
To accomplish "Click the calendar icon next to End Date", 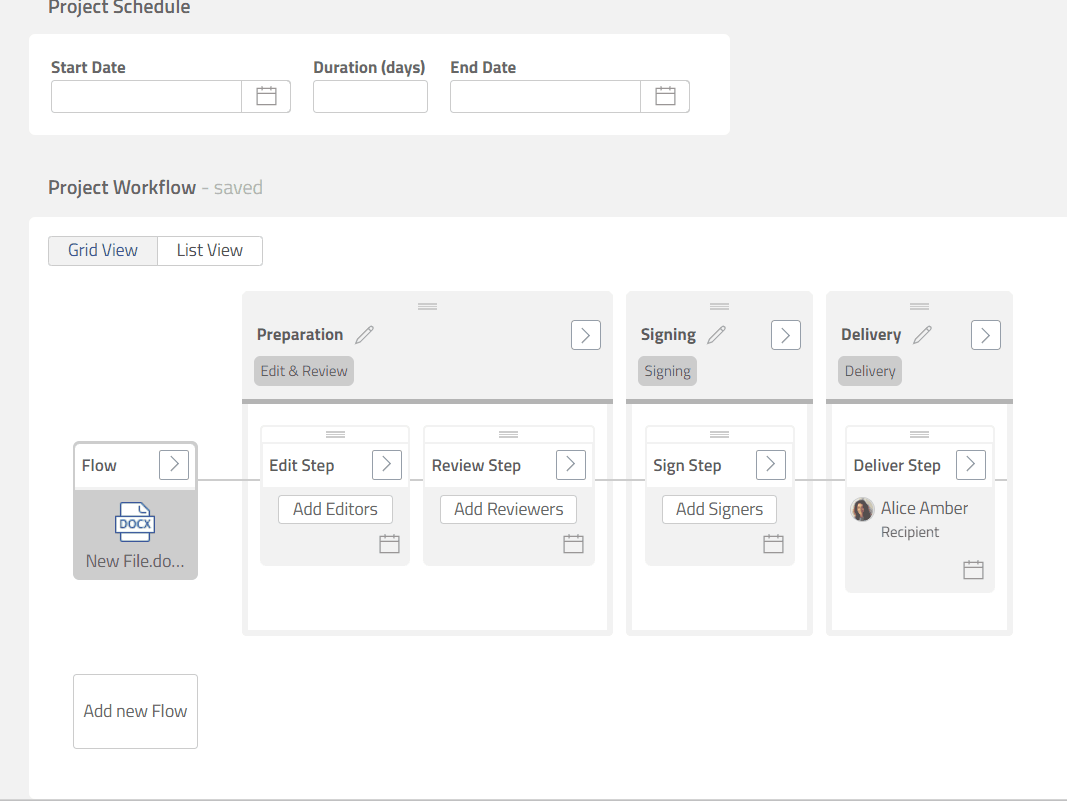I will (x=665, y=96).
